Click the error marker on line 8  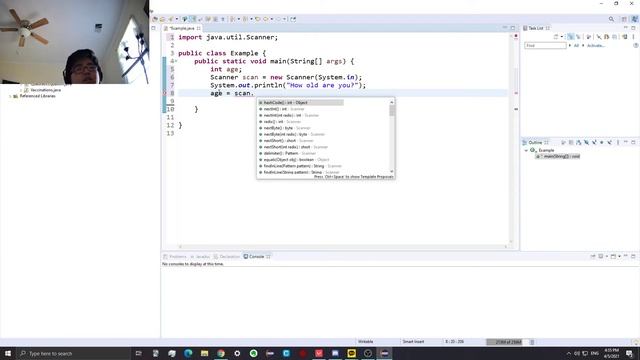165,93
